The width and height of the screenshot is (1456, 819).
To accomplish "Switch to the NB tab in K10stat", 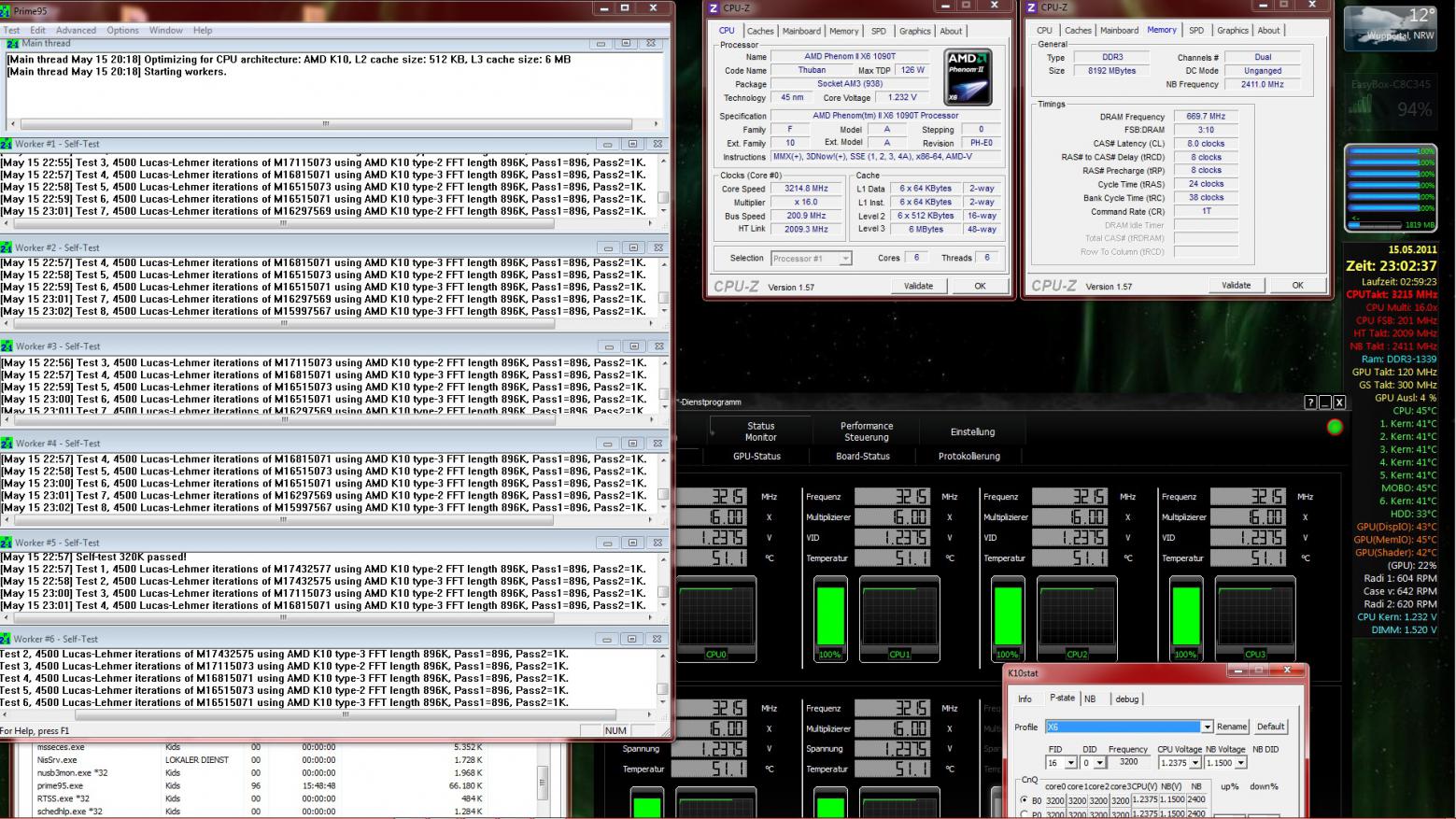I will pyautogui.click(x=1090, y=699).
